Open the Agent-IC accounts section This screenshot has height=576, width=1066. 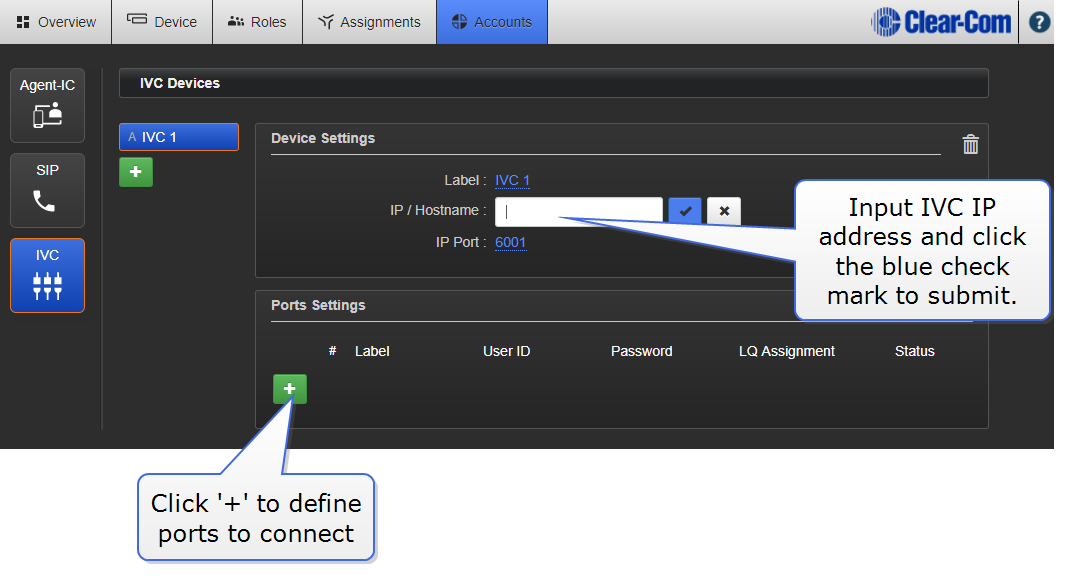click(x=47, y=105)
